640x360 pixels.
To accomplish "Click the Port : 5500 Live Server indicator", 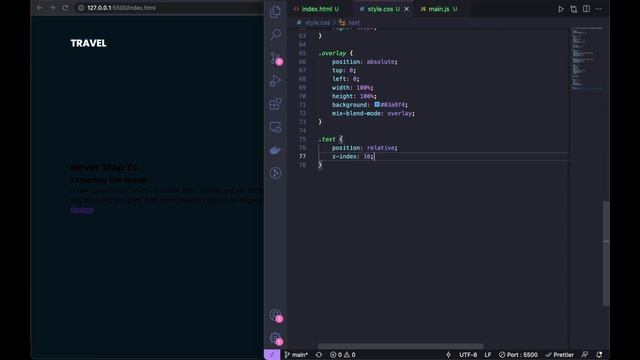I will (x=518, y=355).
